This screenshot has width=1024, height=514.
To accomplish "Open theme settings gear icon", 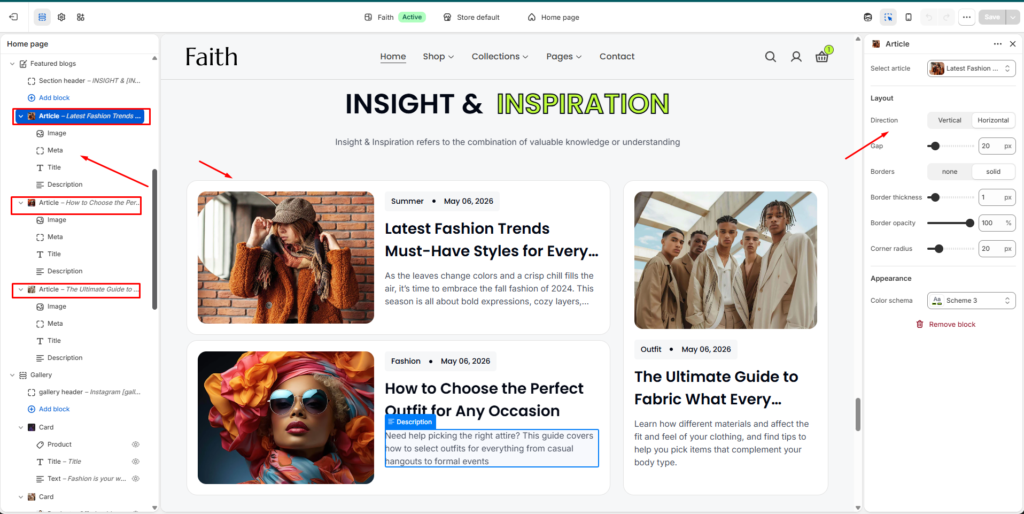I will click(61, 17).
